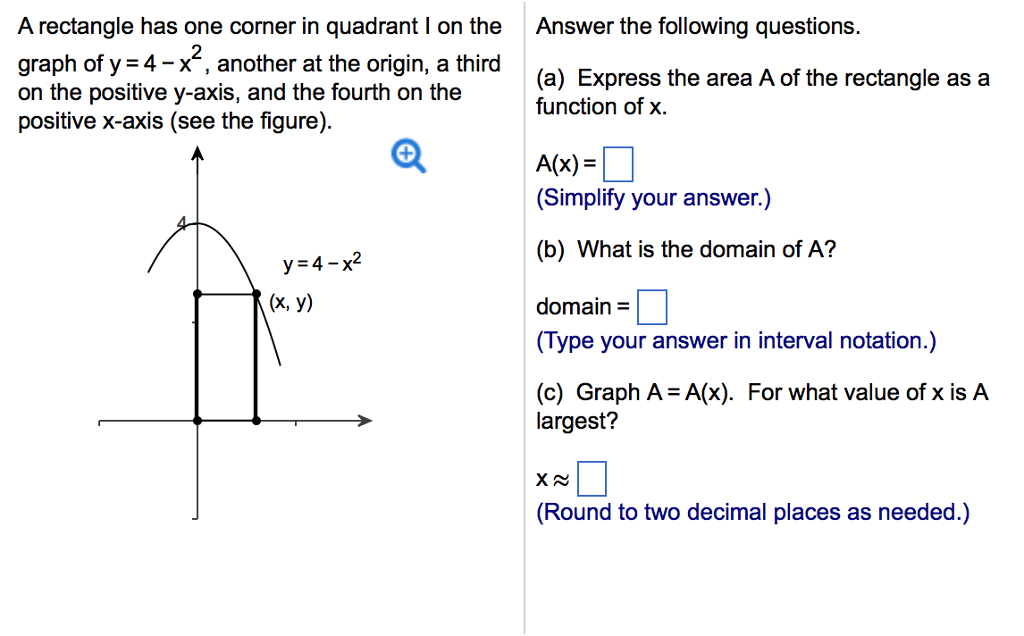Click the vertical divider between panels
This screenshot has width=1024, height=636.
523,318
